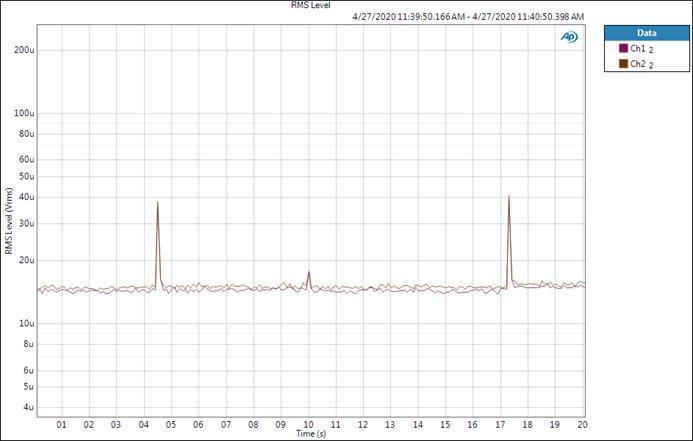Screen dimensions: 693x441
Task: Click the 200u Y-axis value
Action: tap(24, 50)
